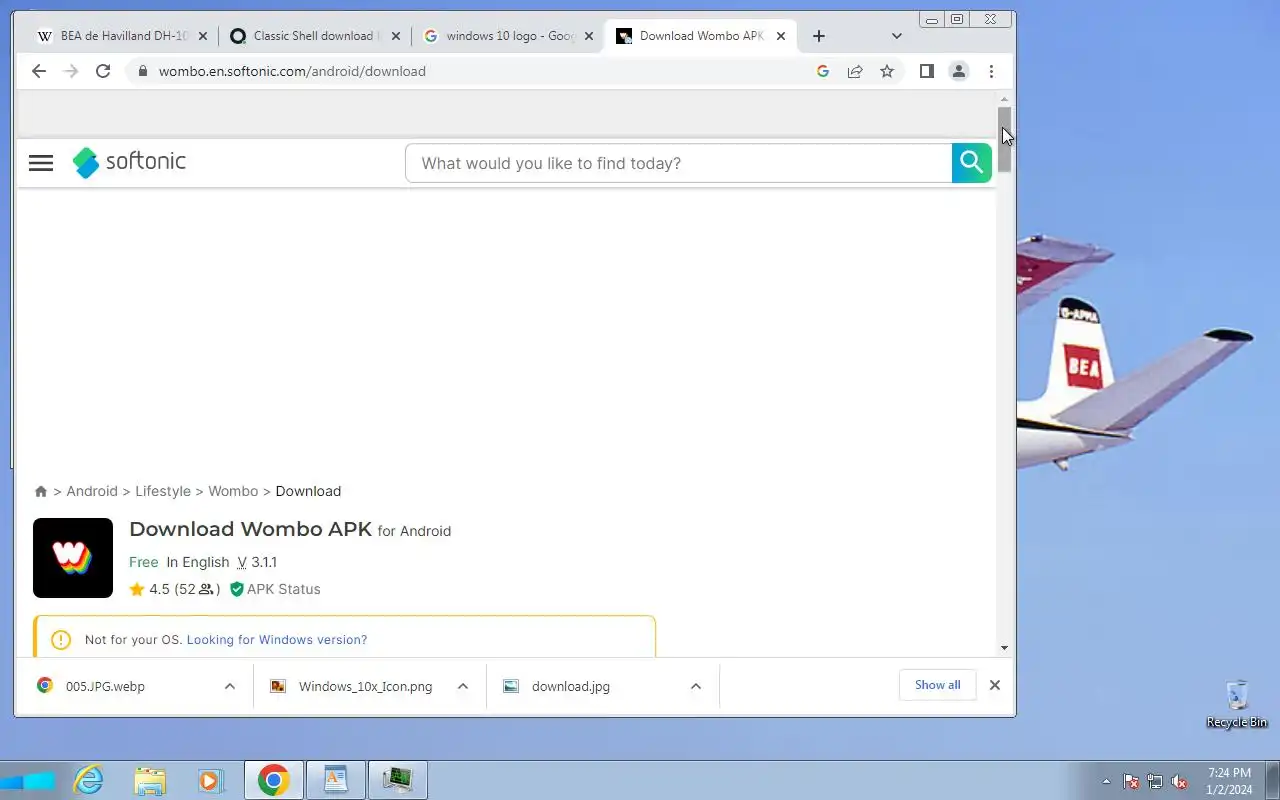Click the green APK Status shield icon
The height and width of the screenshot is (800, 1280).
[237, 589]
